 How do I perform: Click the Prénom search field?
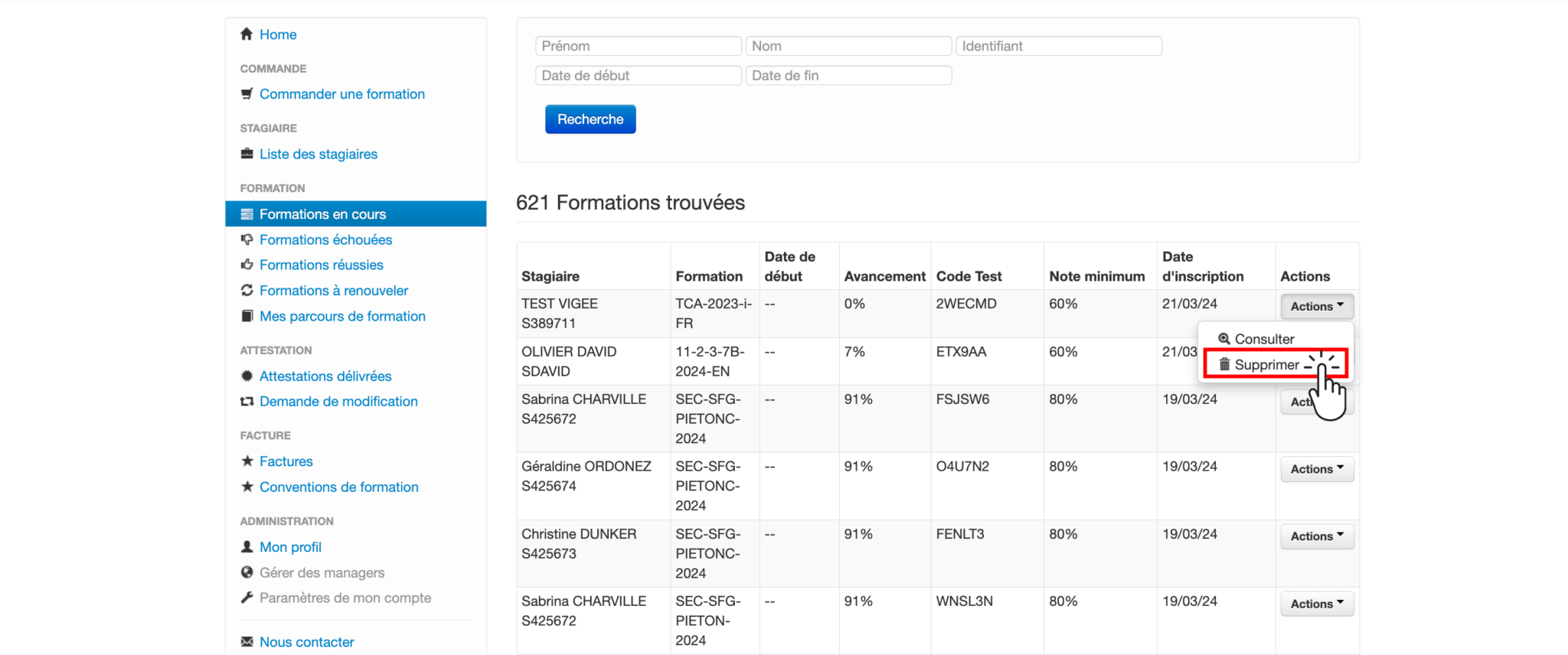tap(638, 46)
